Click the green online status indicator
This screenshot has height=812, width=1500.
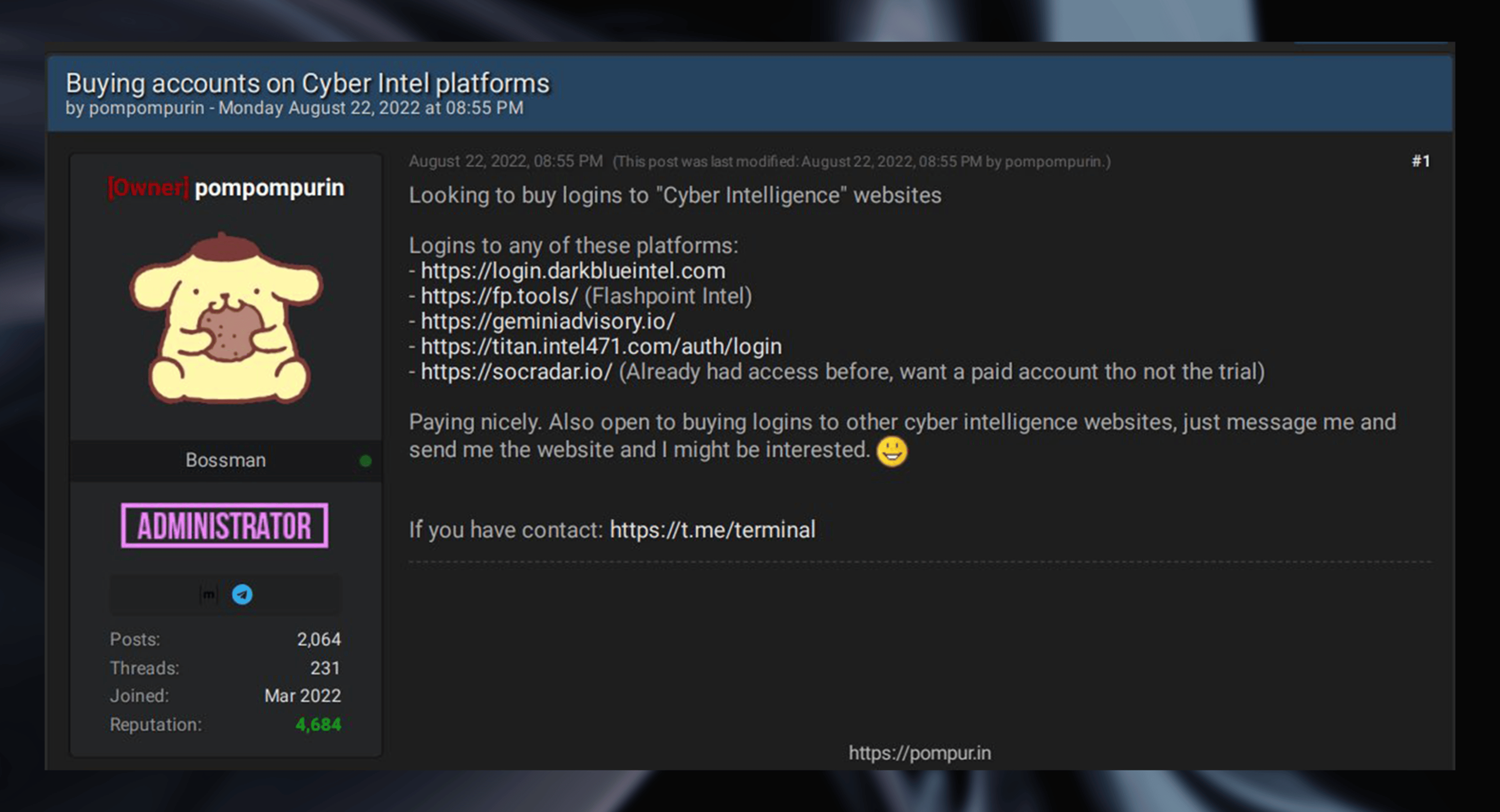click(x=366, y=460)
